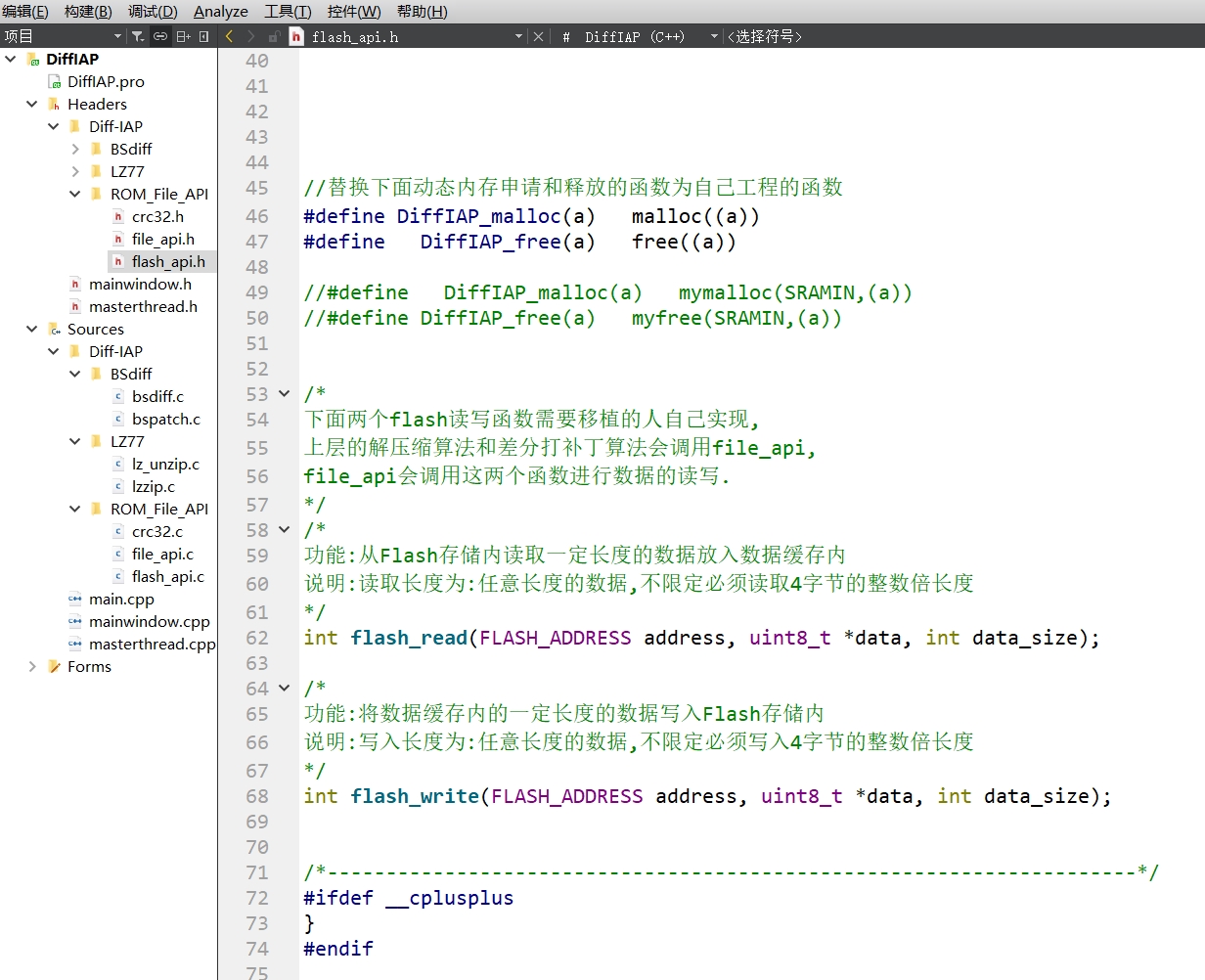This screenshot has width=1205, height=980.
Task: Expand the BSdiff folder under Headers
Action: (x=75, y=149)
